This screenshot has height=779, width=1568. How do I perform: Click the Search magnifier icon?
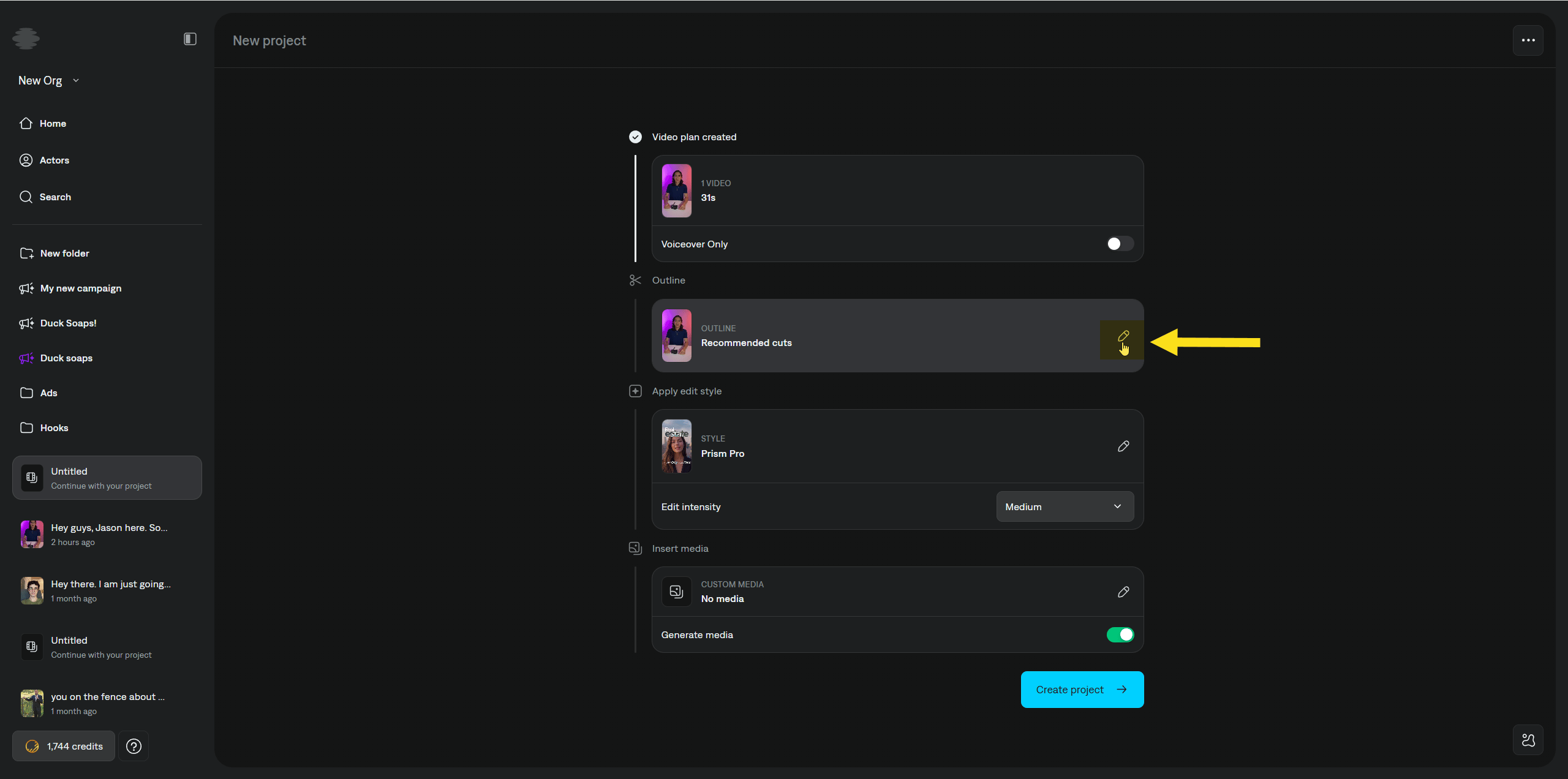coord(26,197)
